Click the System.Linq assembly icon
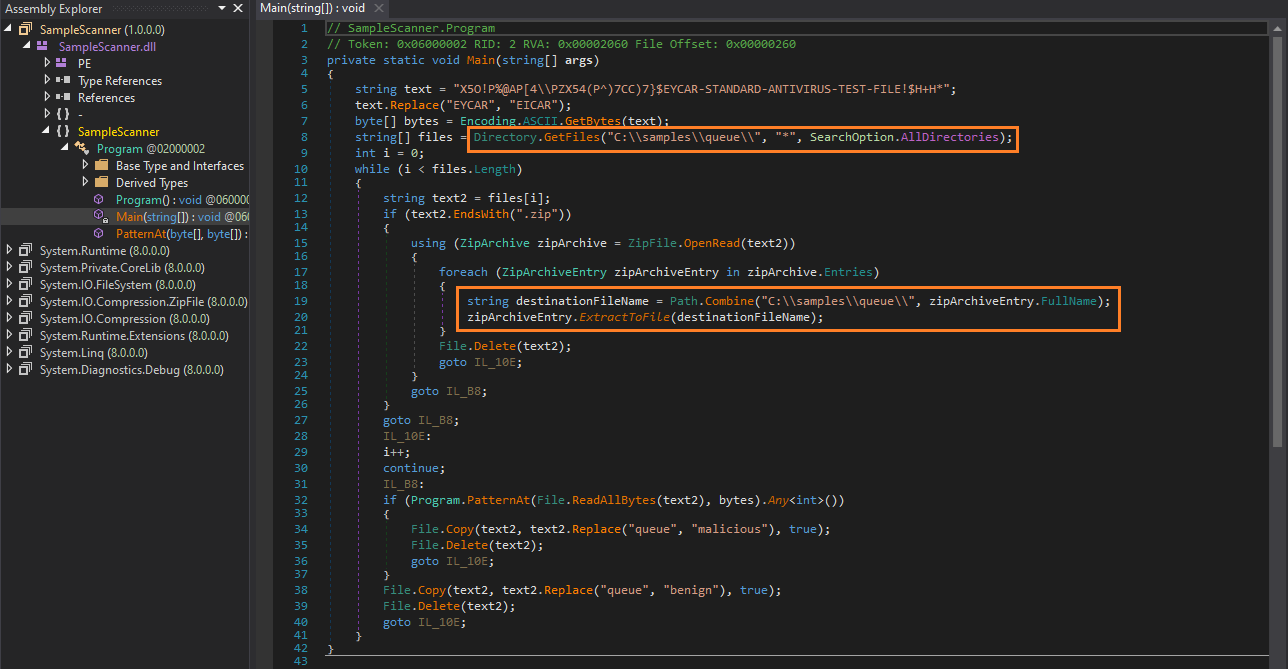The image size is (1288, 669). click(x=26, y=353)
